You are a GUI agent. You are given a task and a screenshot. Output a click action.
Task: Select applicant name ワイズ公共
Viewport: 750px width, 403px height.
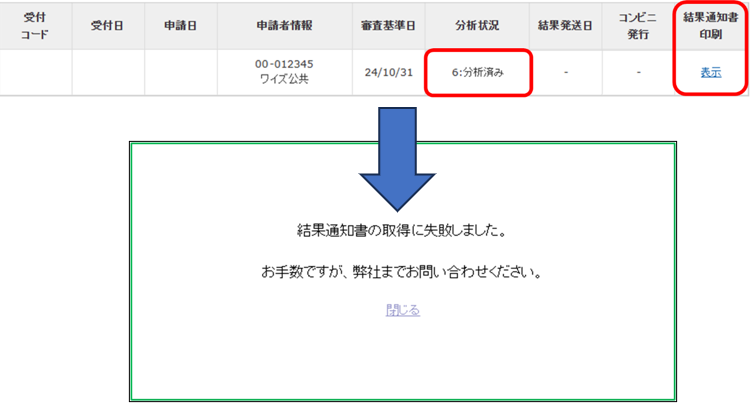pyautogui.click(x=284, y=79)
